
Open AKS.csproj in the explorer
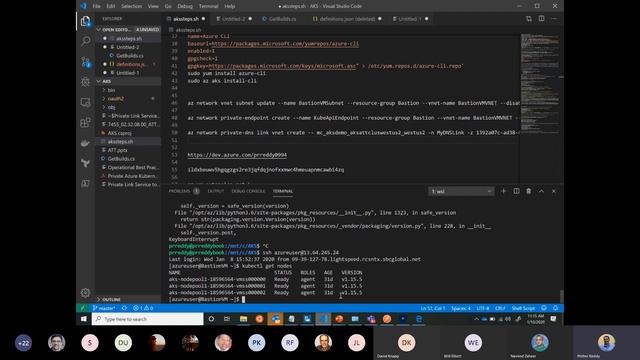pos(119,133)
